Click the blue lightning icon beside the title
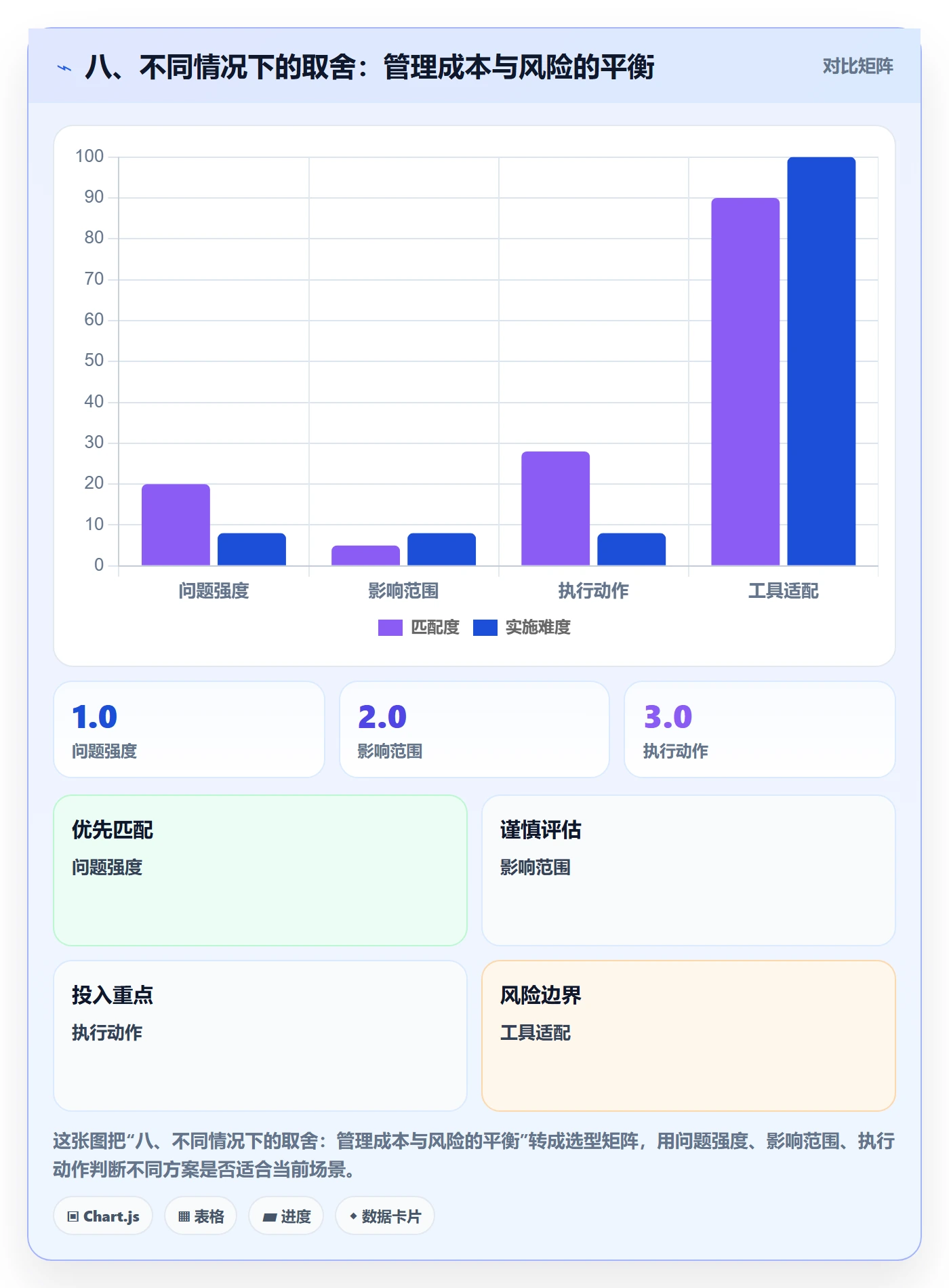The width and height of the screenshot is (949, 1288). pos(64,68)
